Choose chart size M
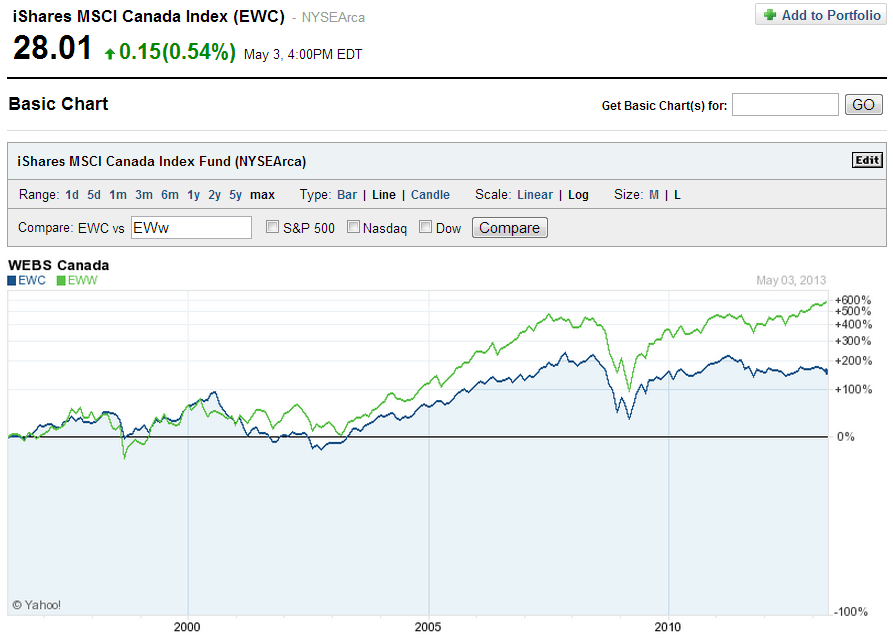The image size is (893, 638). click(x=654, y=195)
